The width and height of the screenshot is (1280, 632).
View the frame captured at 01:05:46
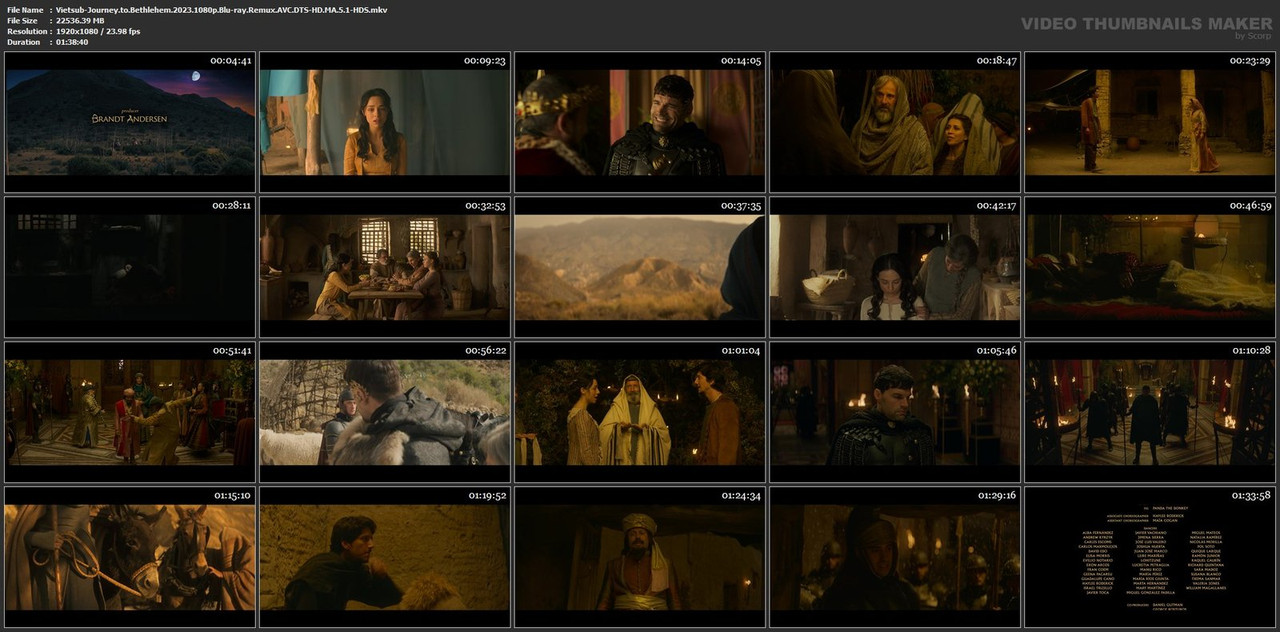(x=895, y=412)
